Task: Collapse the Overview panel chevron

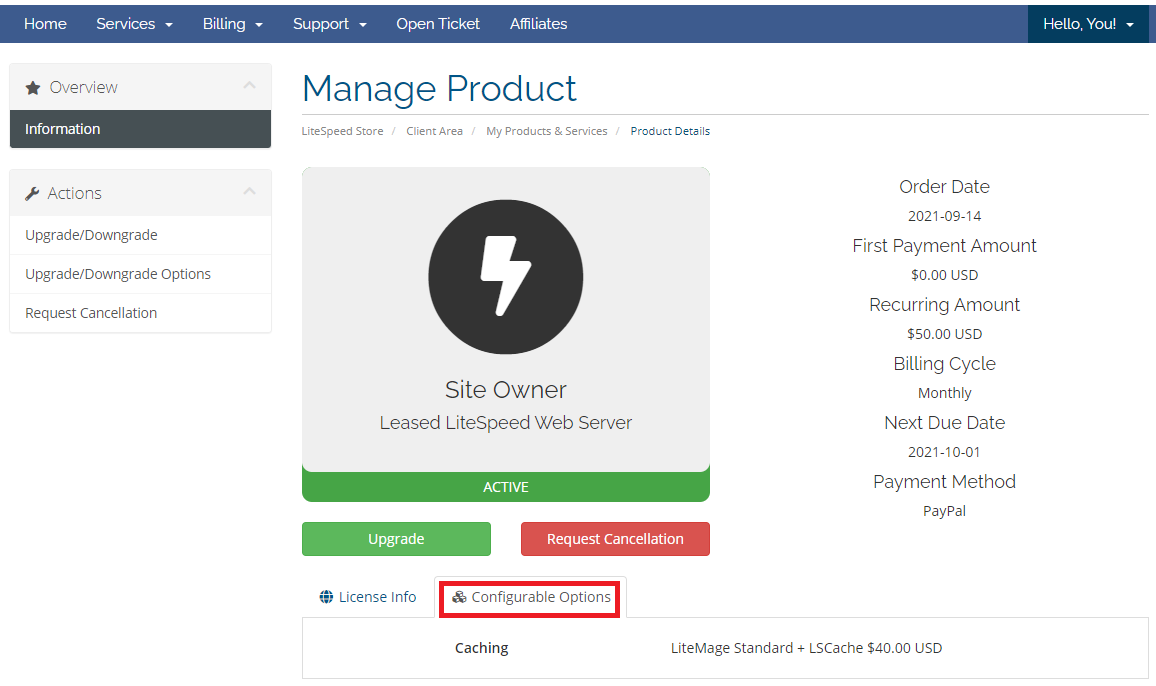Action: click(x=249, y=86)
